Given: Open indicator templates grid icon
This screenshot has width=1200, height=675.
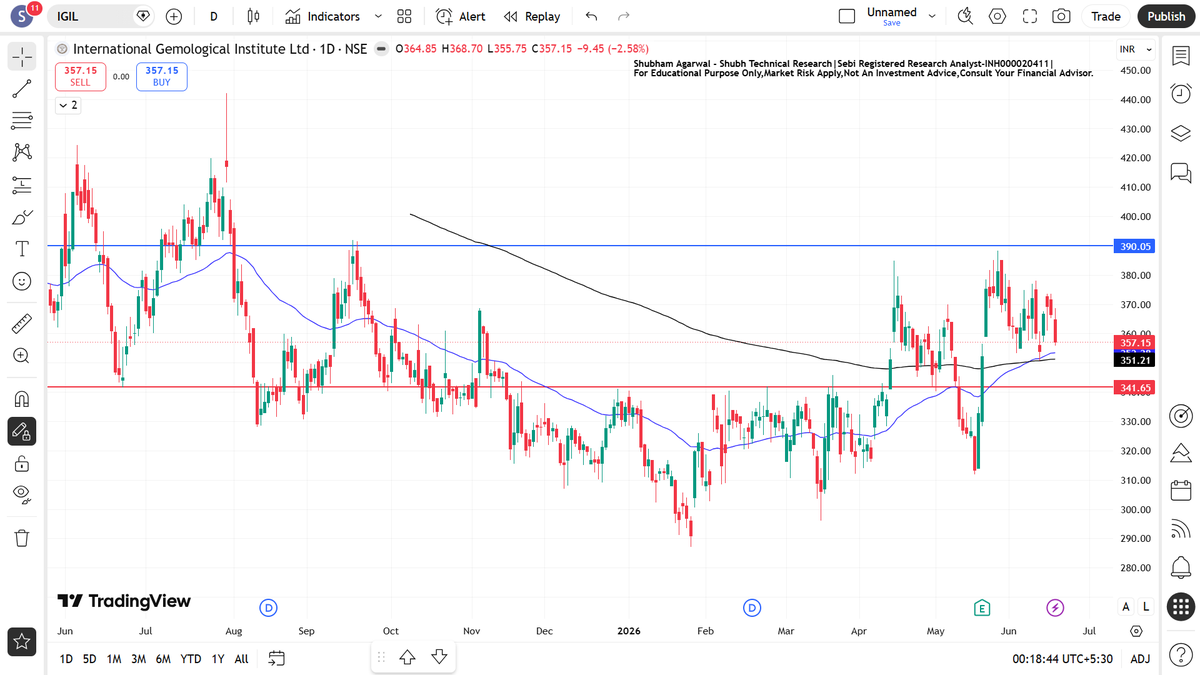Looking at the screenshot, I should click(x=404, y=16).
